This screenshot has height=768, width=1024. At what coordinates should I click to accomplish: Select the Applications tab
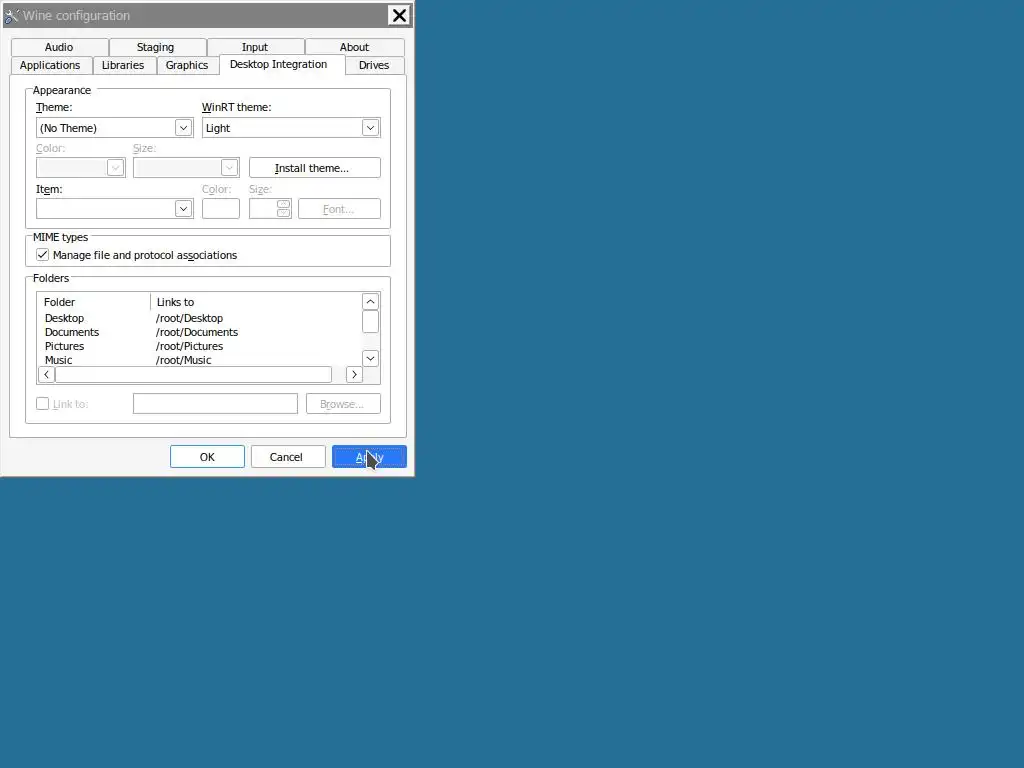(x=50, y=65)
